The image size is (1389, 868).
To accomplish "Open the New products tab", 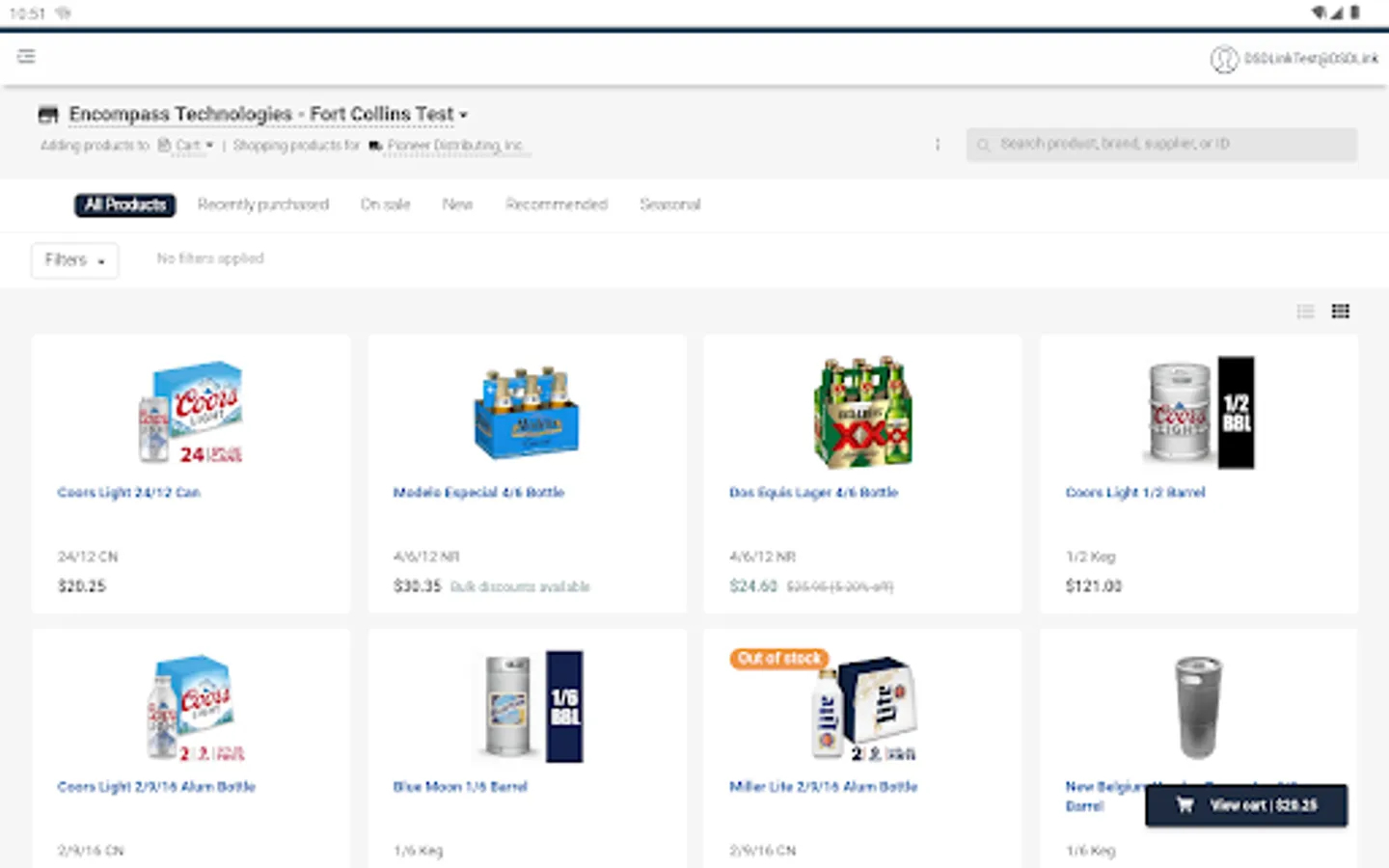I will [457, 204].
